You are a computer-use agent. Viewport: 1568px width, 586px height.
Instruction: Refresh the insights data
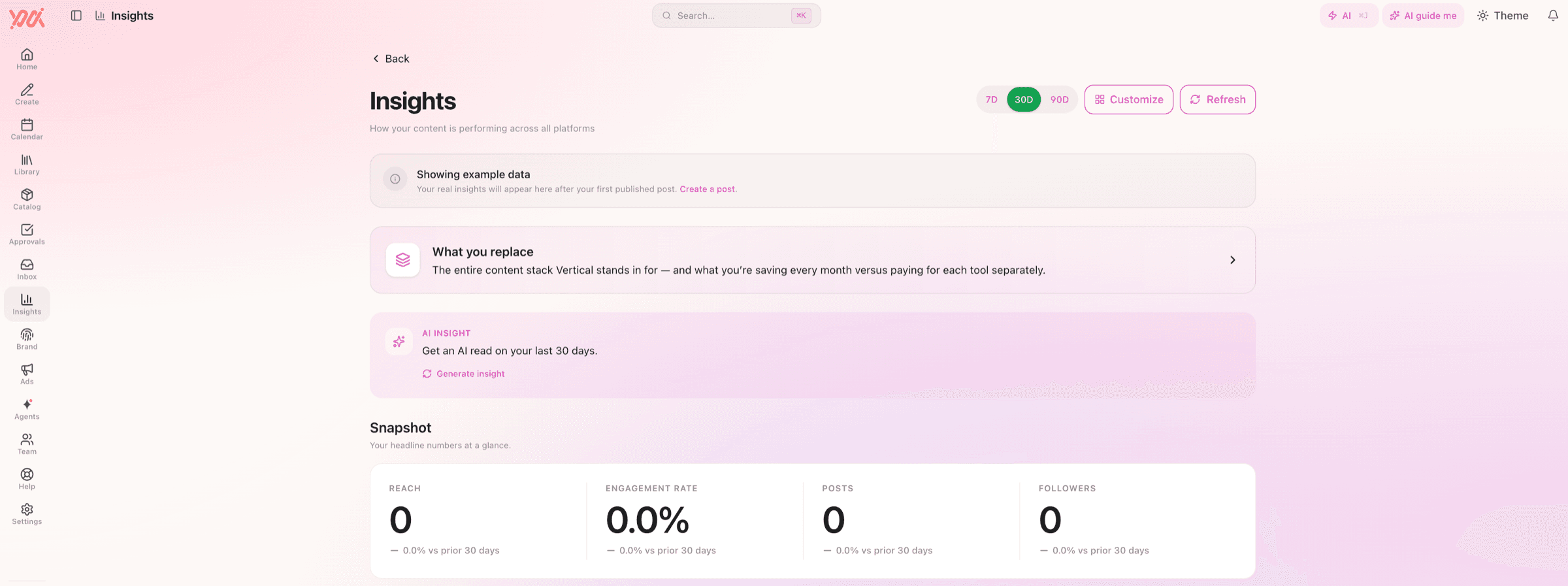click(x=1218, y=99)
